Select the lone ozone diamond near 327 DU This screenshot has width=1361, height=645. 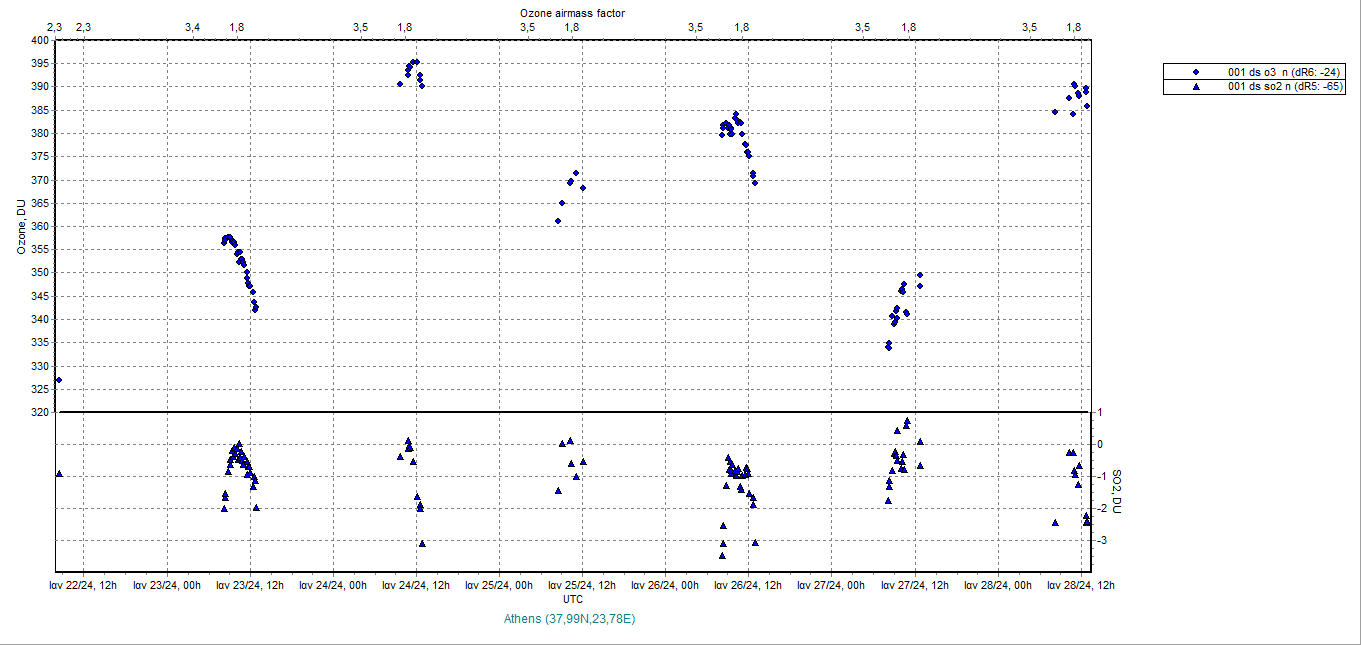(59, 380)
